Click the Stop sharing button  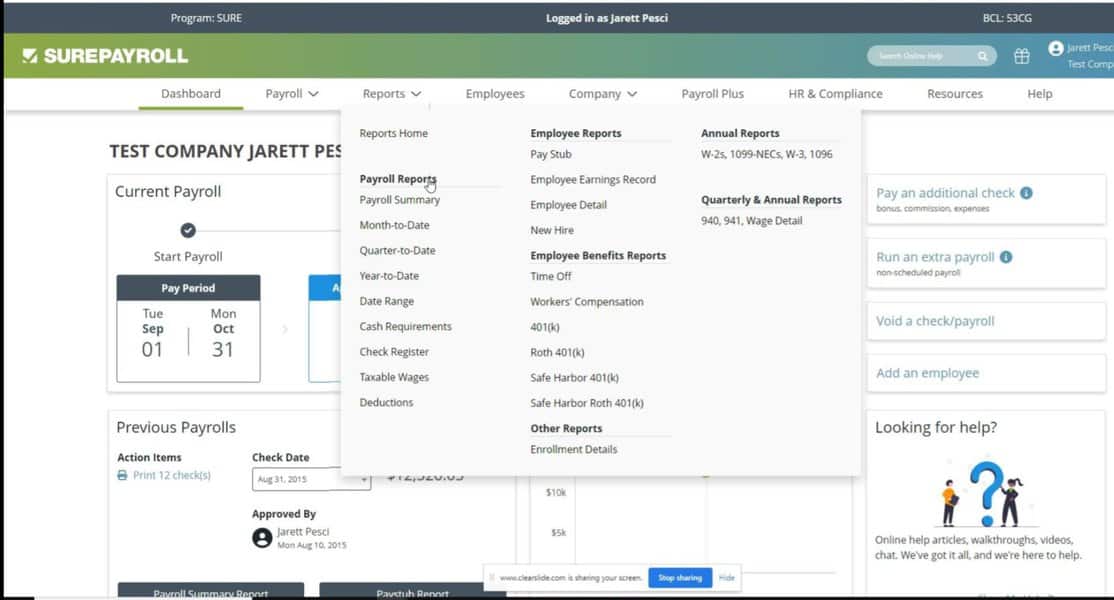(680, 578)
